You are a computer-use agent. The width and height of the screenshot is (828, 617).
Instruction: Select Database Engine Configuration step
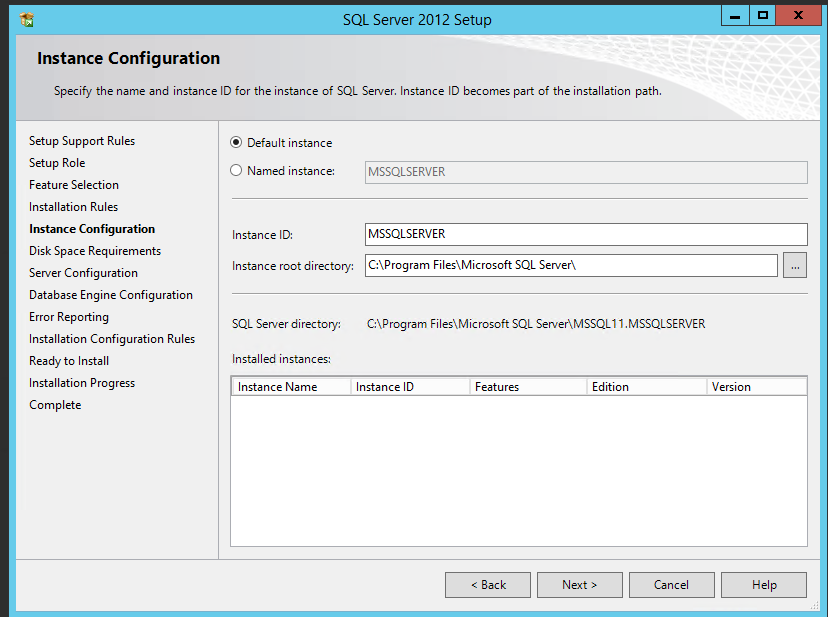click(x=111, y=295)
